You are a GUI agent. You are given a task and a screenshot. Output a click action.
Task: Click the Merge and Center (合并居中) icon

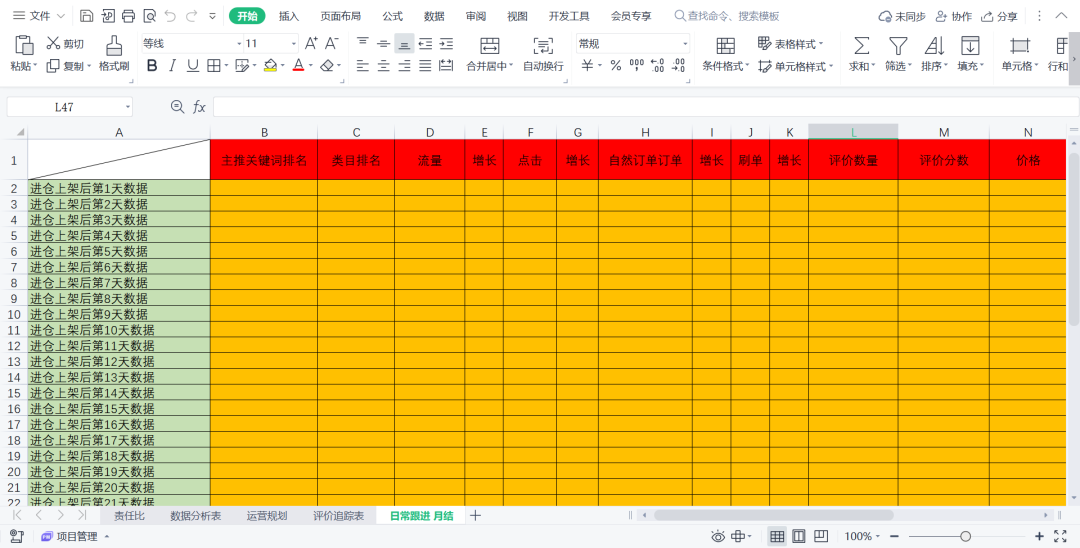[490, 46]
